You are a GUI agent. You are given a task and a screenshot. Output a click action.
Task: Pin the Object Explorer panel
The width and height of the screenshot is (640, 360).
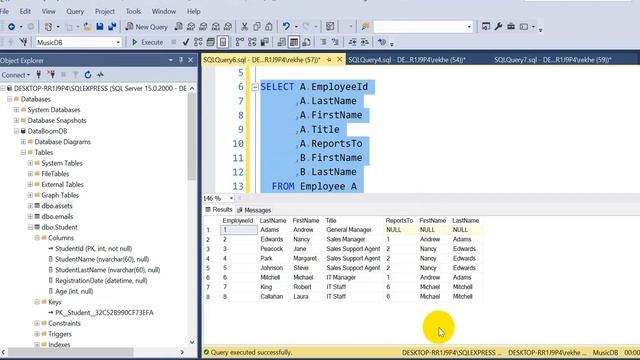pos(181,60)
